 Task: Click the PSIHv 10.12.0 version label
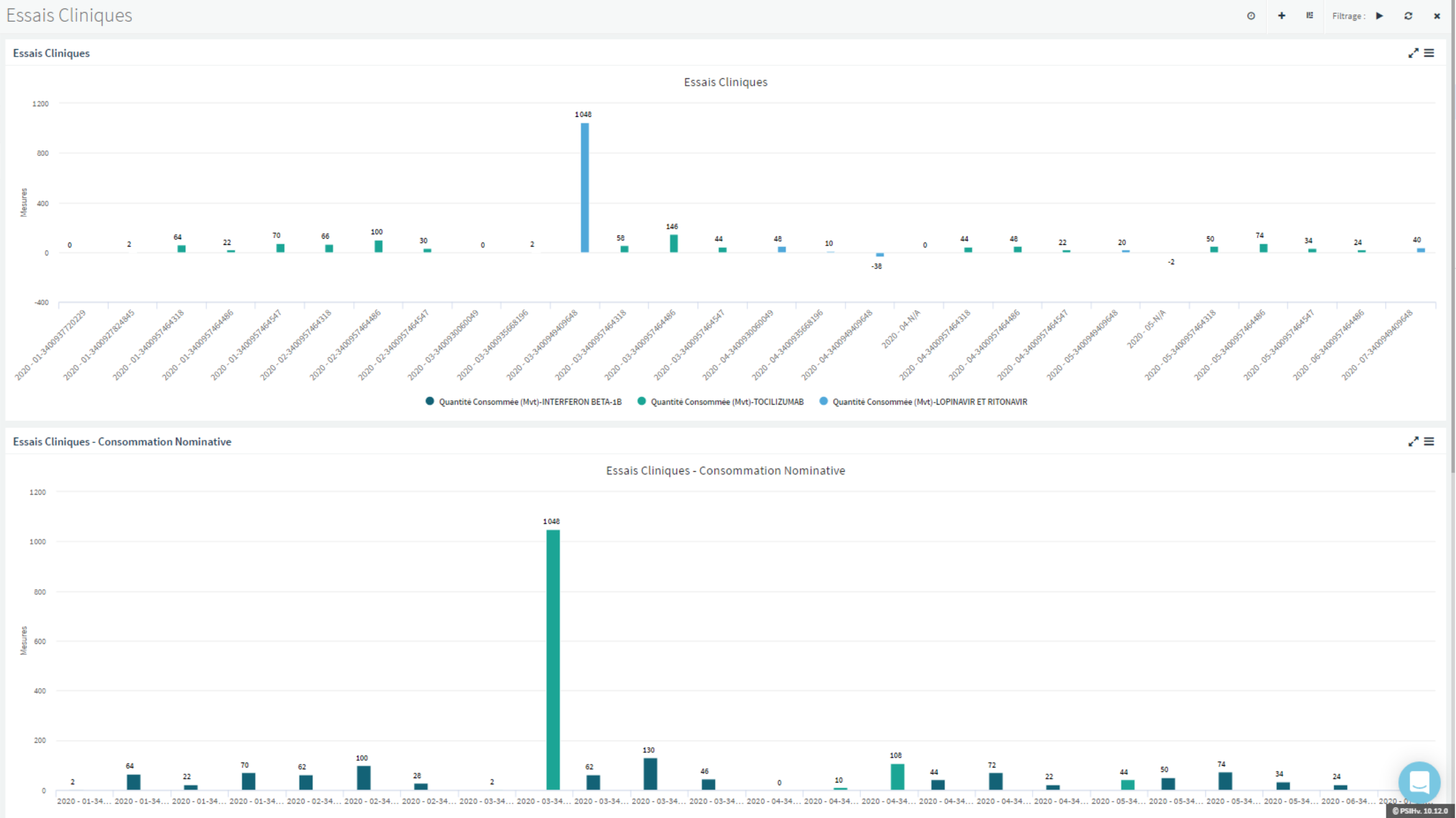tap(1420, 811)
